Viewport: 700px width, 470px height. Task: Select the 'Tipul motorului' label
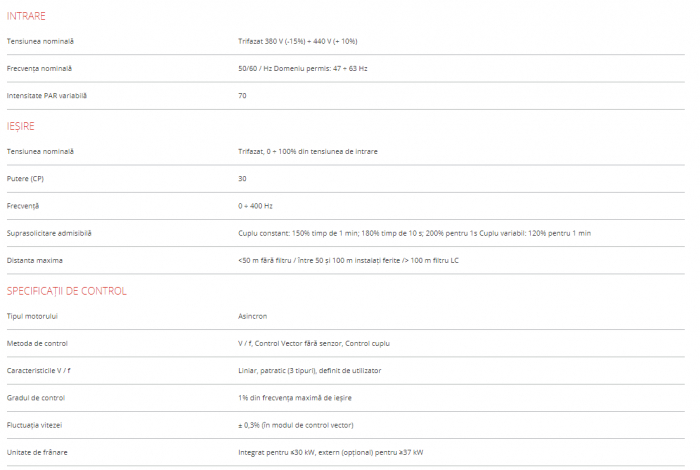tap(32, 316)
